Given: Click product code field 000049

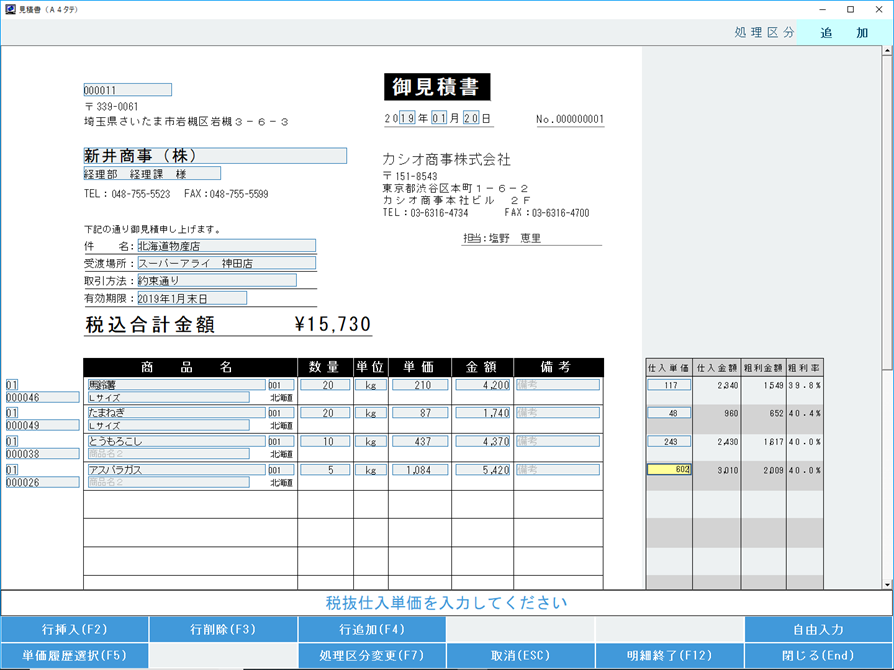Looking at the screenshot, I should point(42,425).
